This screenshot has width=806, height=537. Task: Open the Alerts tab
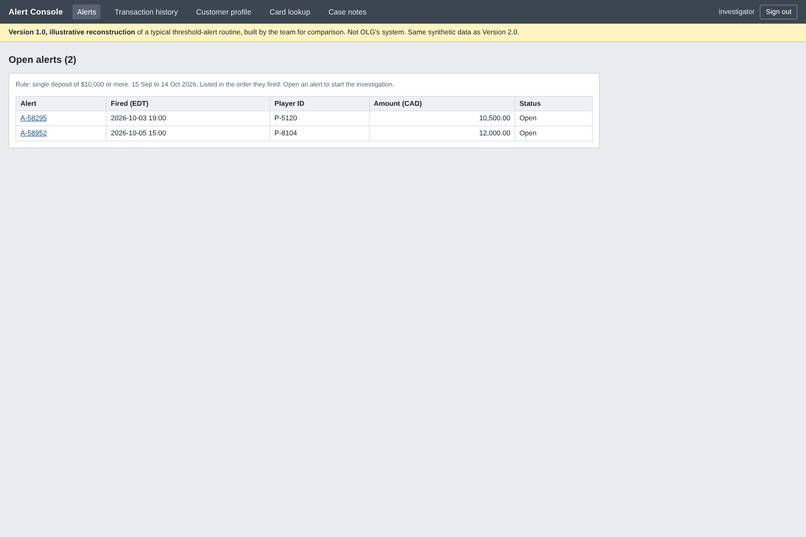(86, 12)
